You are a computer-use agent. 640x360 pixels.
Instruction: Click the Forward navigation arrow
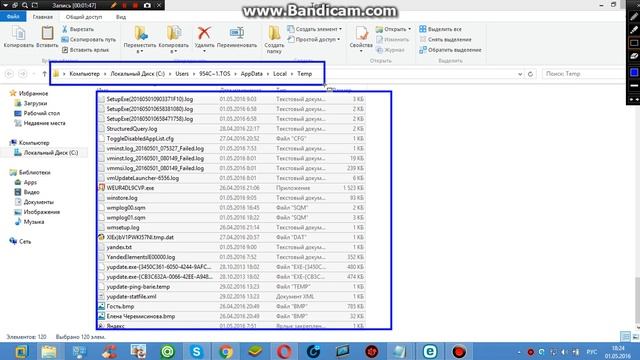point(23,74)
